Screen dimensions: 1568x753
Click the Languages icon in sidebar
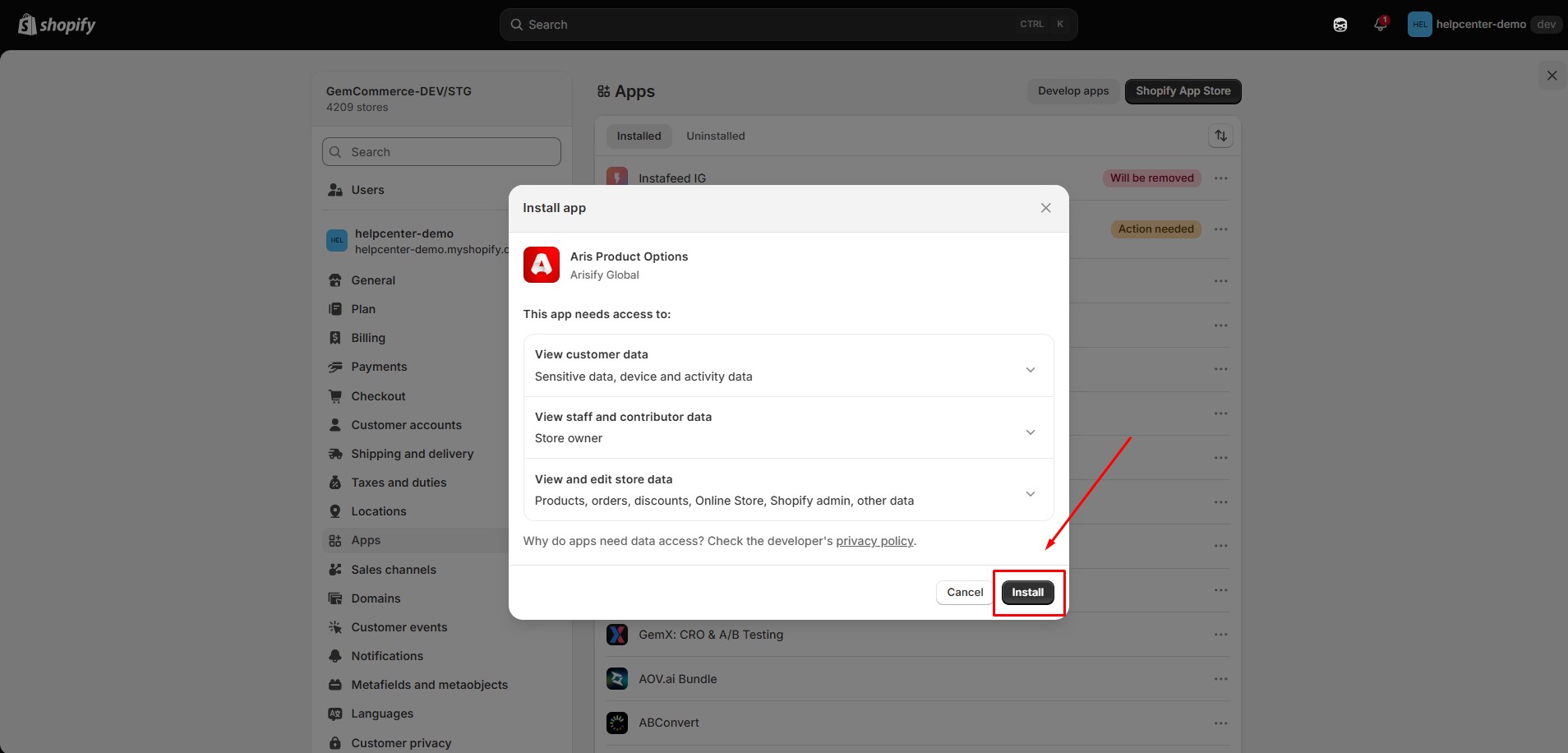coord(335,714)
